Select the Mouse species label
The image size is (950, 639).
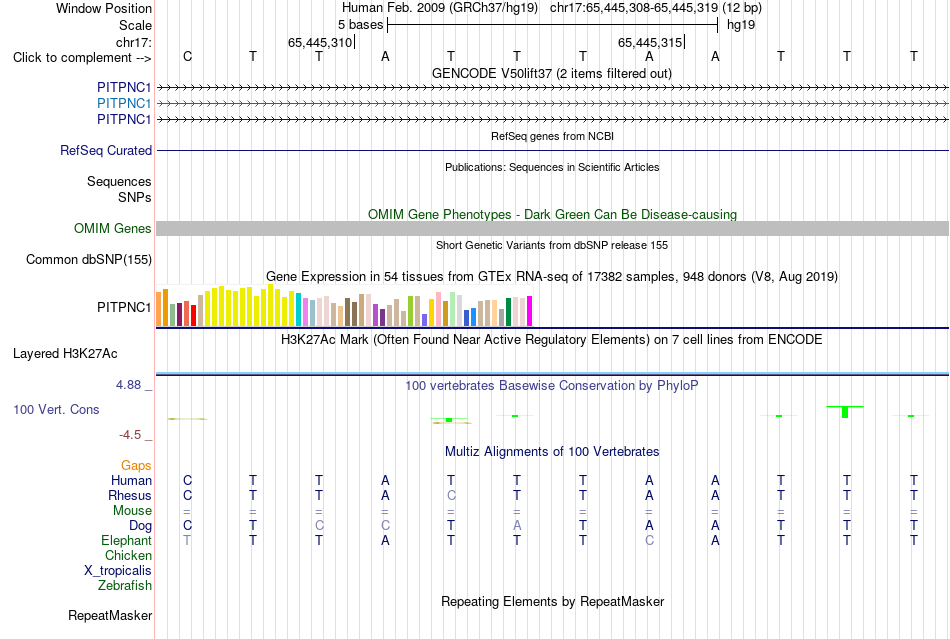coord(132,511)
